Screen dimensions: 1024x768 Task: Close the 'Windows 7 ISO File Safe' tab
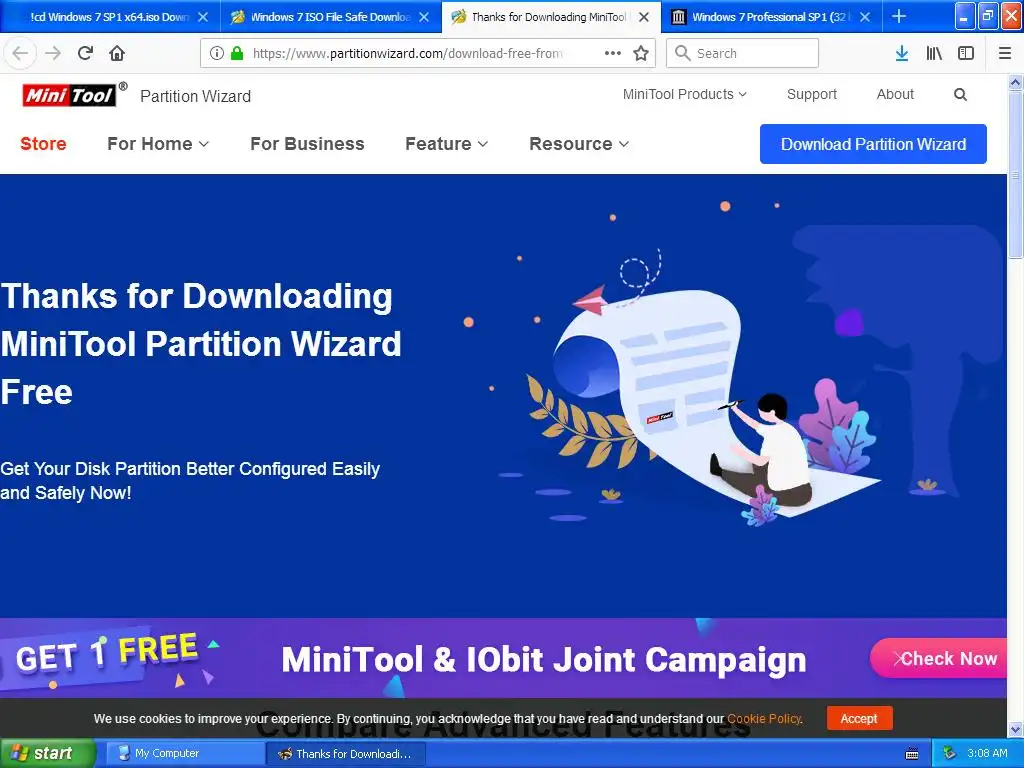pos(424,17)
